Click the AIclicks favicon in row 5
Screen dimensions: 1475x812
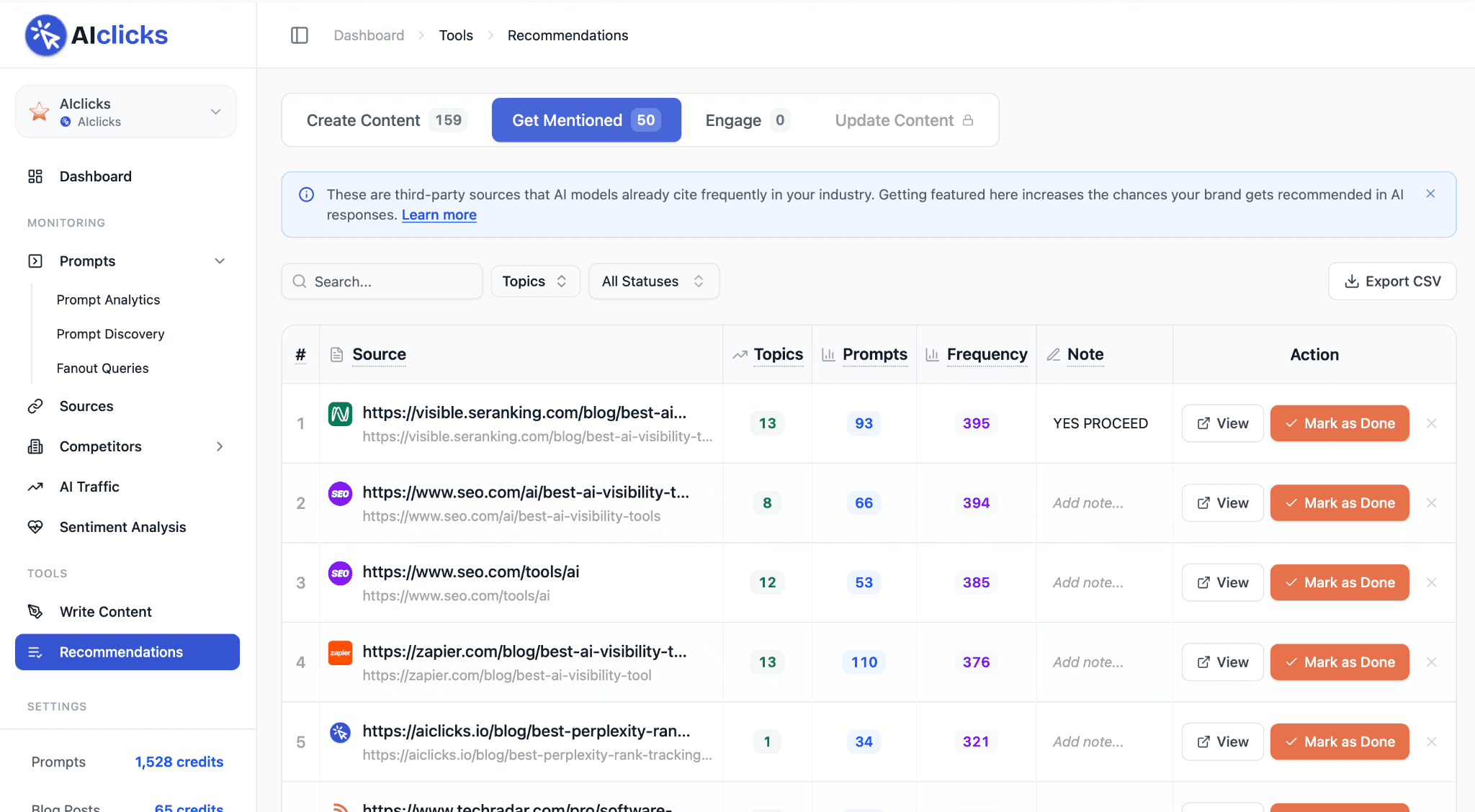pos(340,733)
